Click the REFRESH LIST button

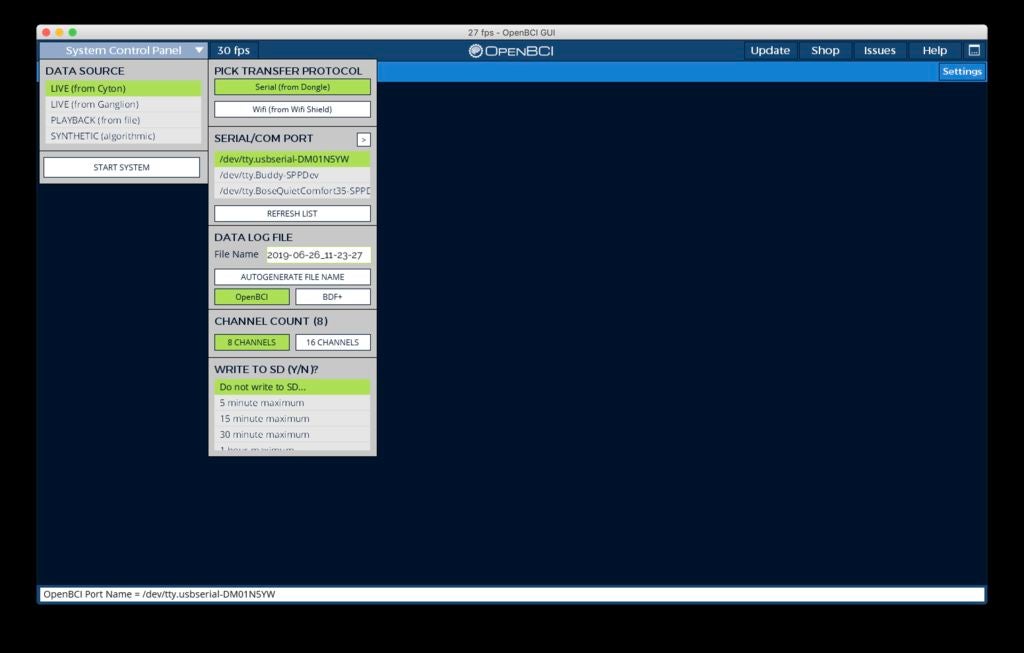point(292,214)
